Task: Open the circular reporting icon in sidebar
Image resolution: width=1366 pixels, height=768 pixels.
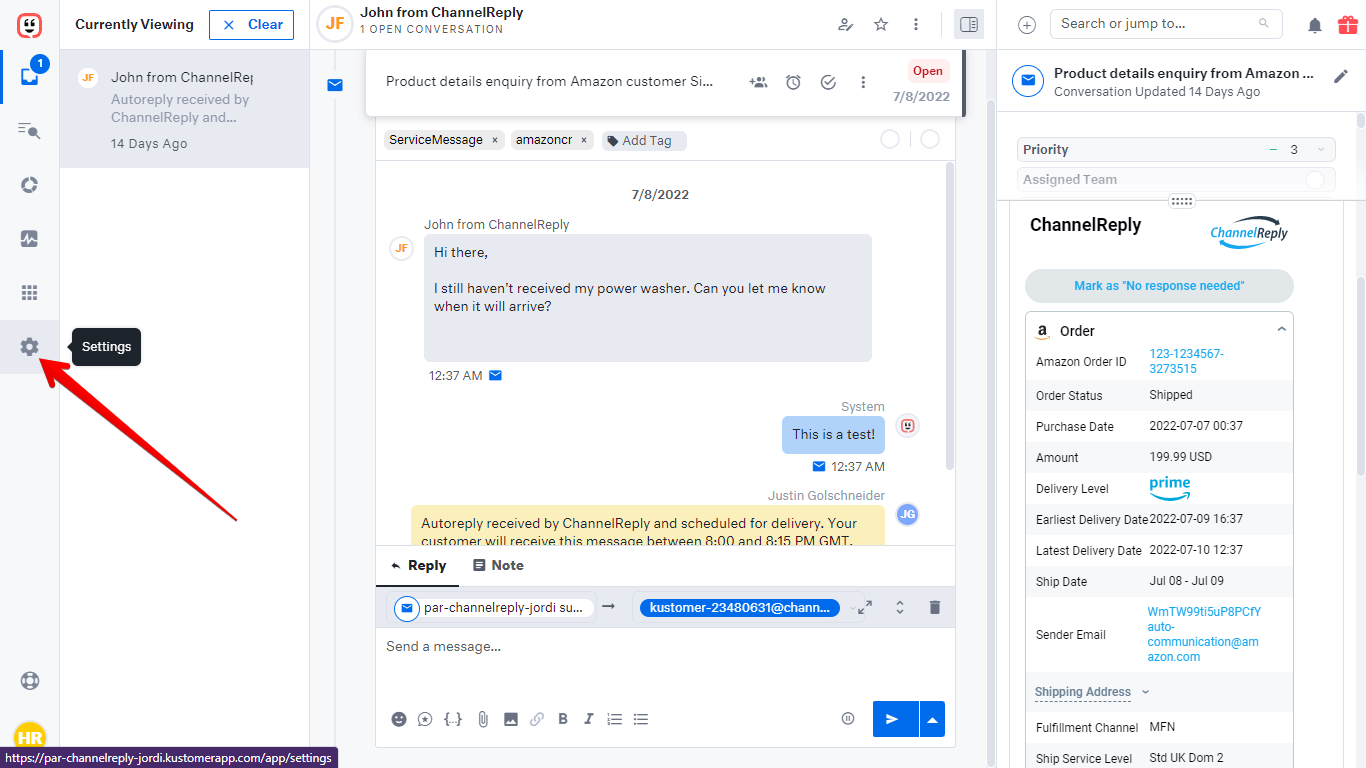Action: pyautogui.click(x=29, y=185)
